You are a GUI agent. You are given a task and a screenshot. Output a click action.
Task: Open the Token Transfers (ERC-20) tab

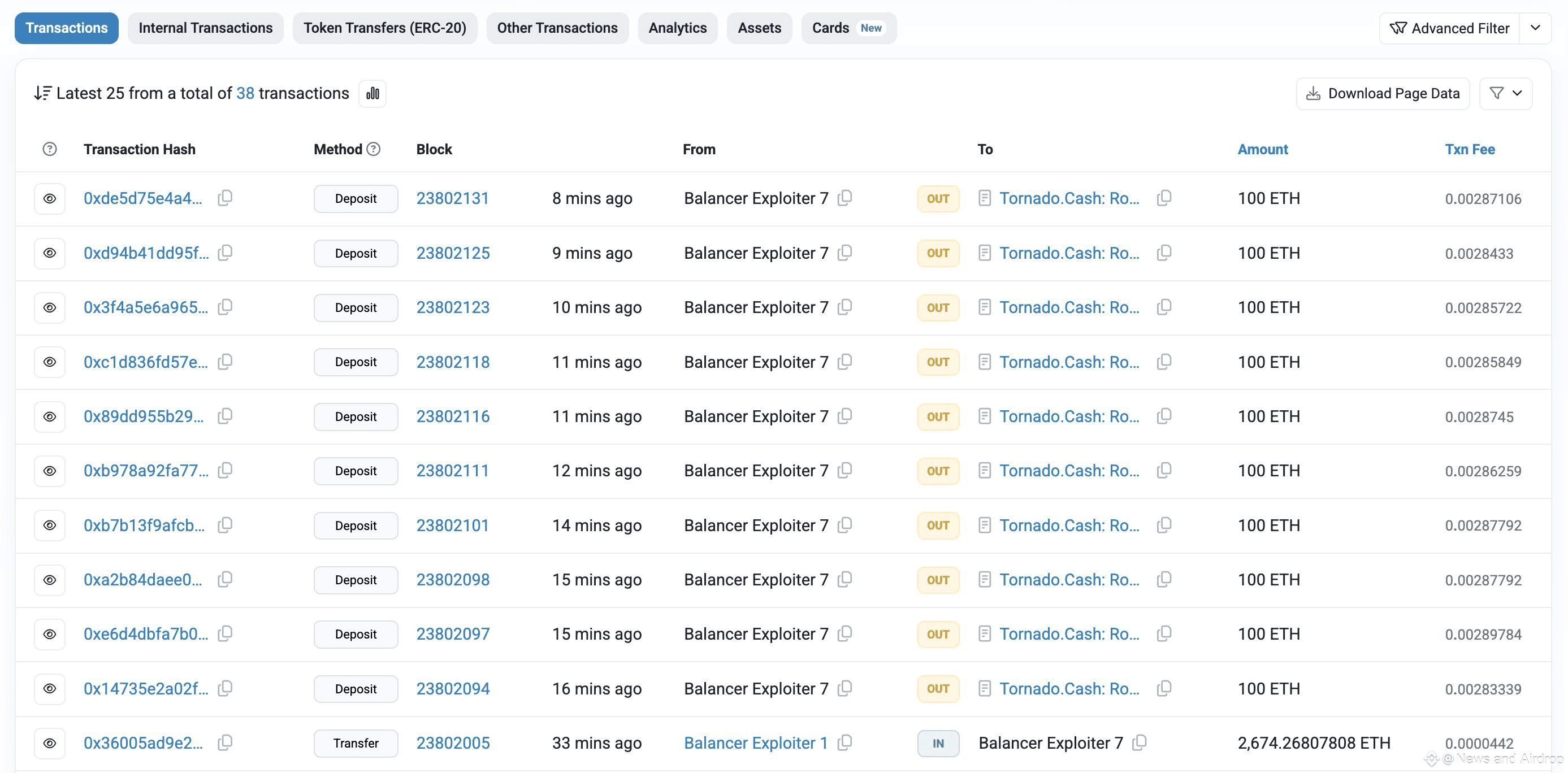click(385, 28)
